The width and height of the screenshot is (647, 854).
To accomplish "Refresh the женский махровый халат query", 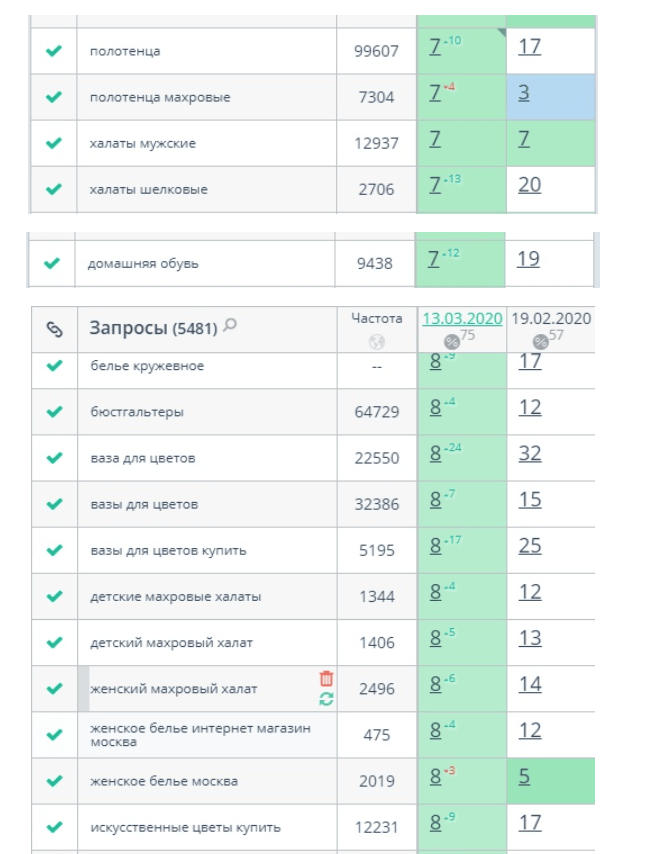I will coord(326,699).
